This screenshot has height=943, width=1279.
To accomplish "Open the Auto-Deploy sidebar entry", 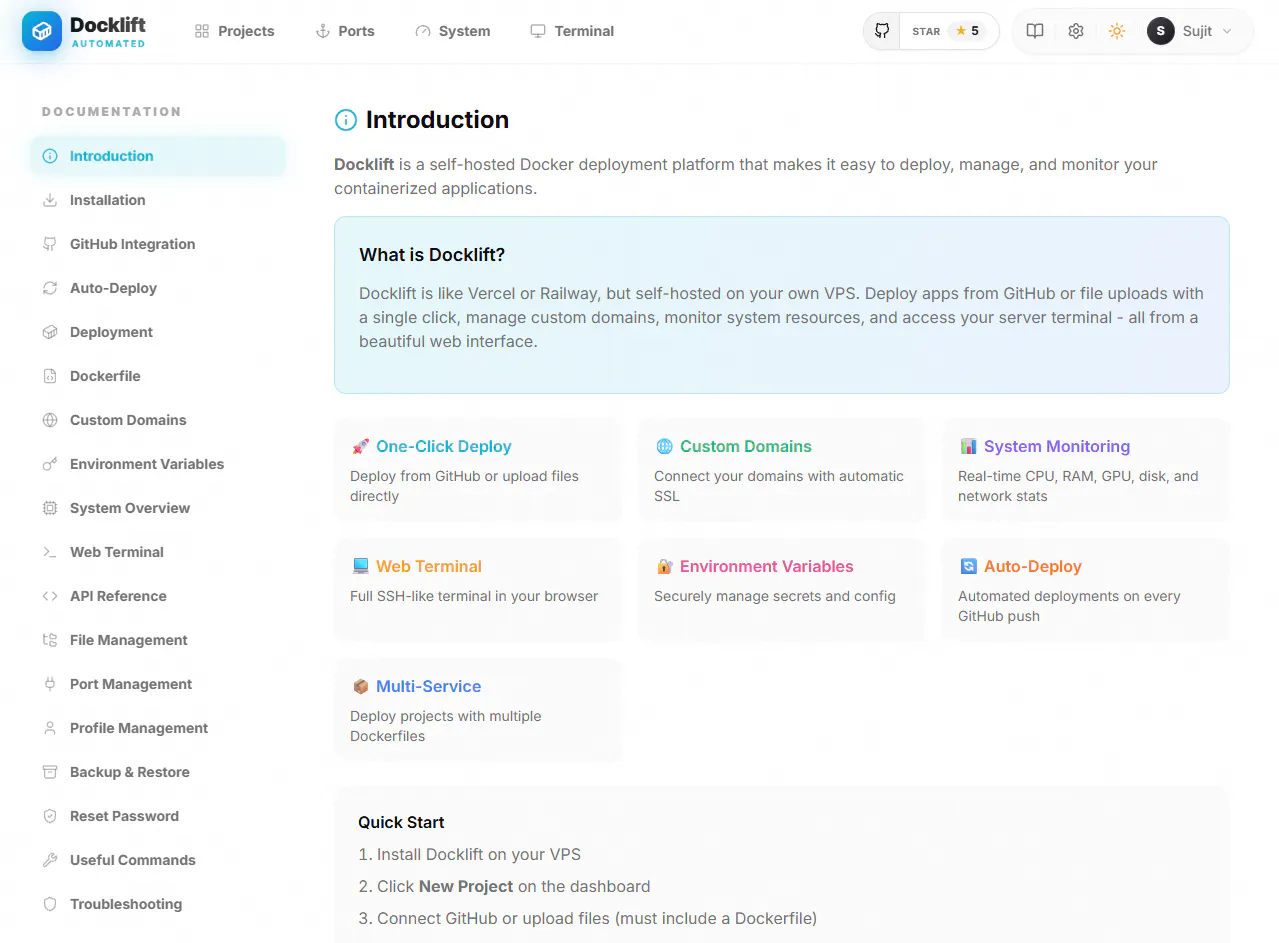I will click(x=158, y=288).
